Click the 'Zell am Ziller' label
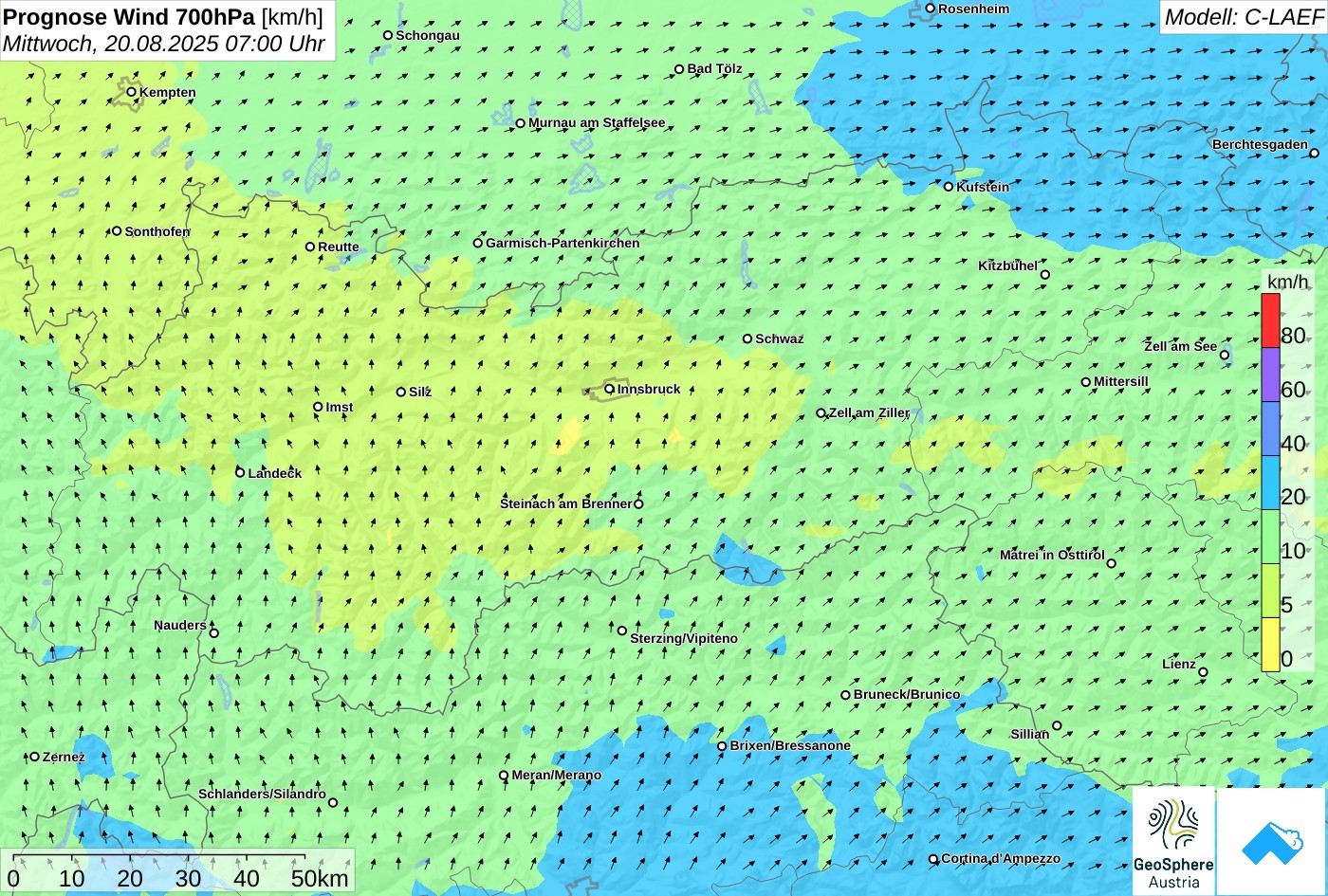Image resolution: width=1328 pixels, height=896 pixels. 870,412
